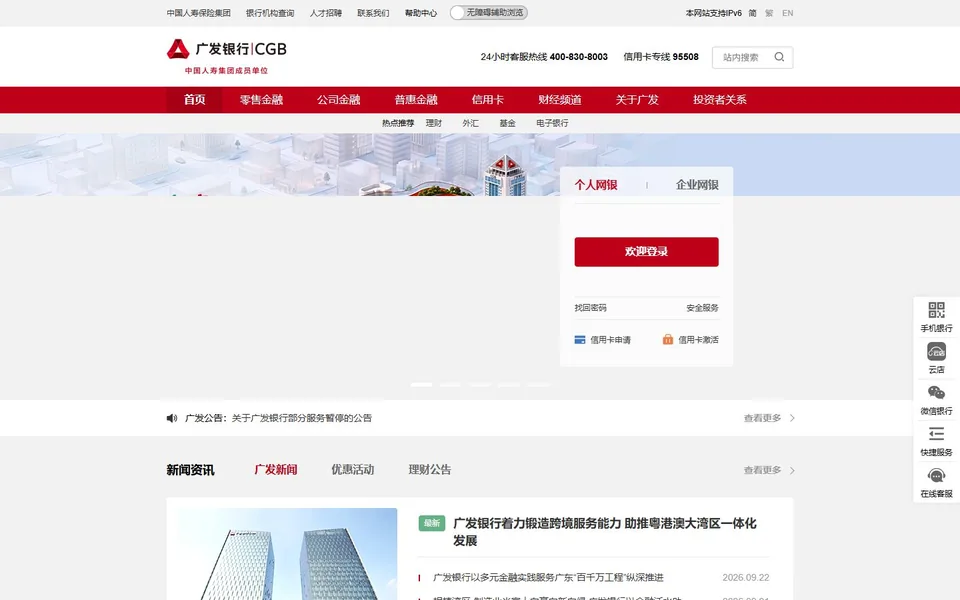Viewport: 960px width, 600px height.
Task: Switch to 优惠活动 tab
Action: tap(353, 470)
